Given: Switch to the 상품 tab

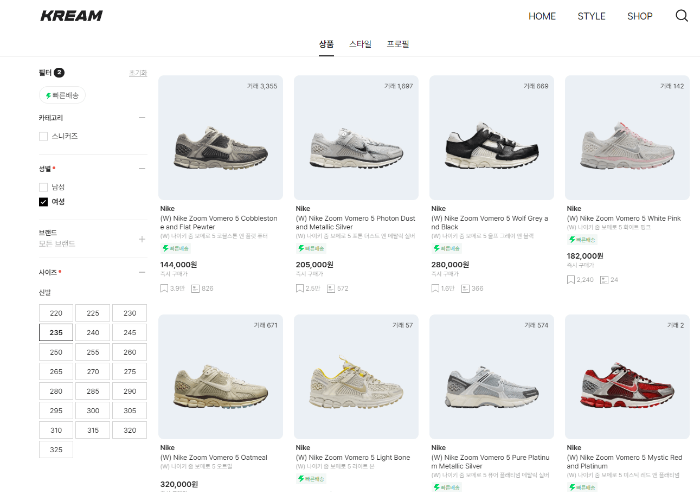Looking at the screenshot, I should pos(326,44).
